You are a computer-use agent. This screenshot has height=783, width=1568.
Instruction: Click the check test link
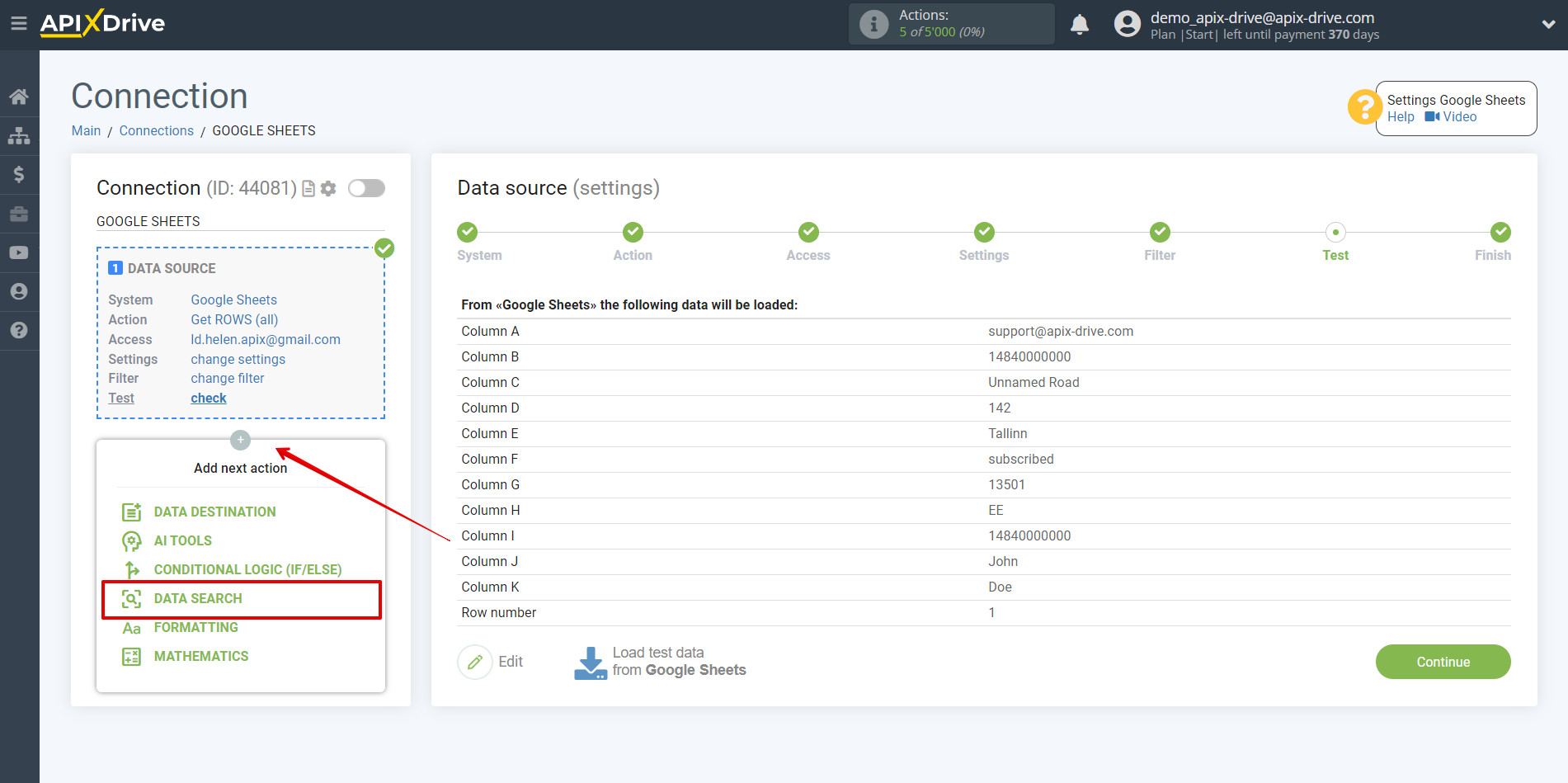tap(209, 398)
